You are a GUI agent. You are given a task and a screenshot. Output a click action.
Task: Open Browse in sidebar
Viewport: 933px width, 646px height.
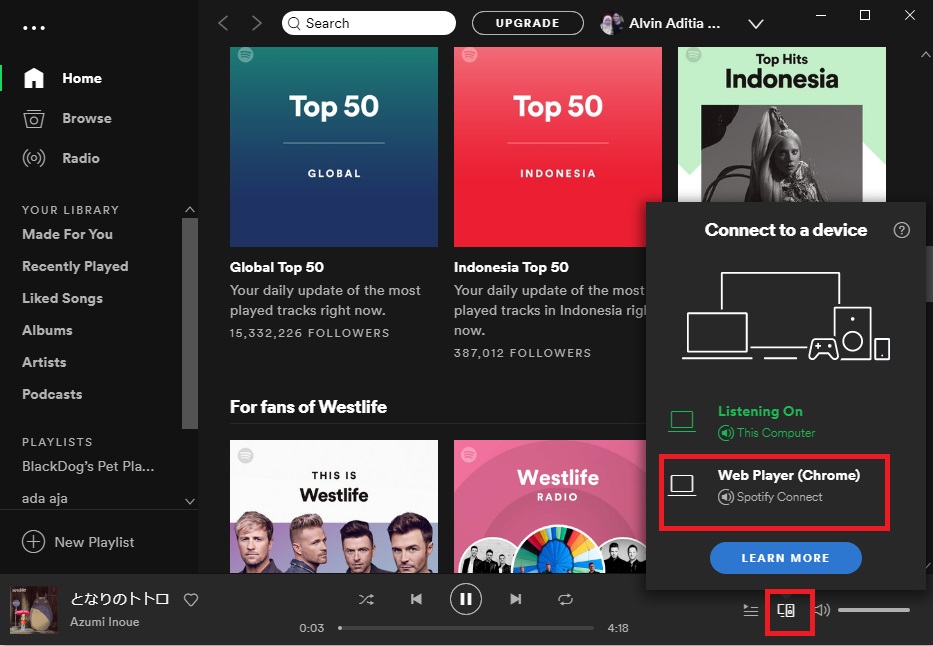tap(87, 118)
